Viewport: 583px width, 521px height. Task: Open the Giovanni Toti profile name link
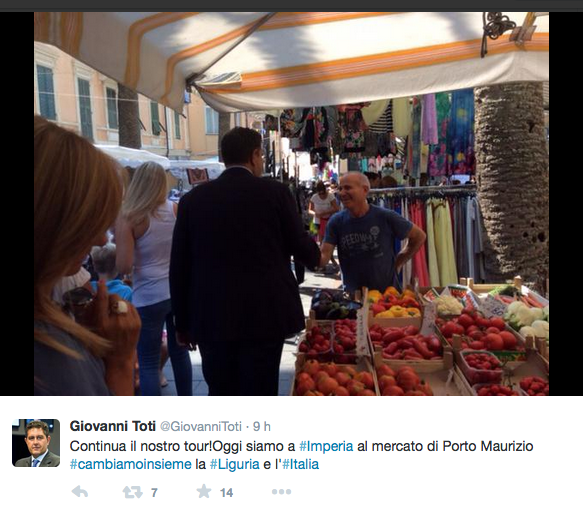pyautogui.click(x=113, y=426)
